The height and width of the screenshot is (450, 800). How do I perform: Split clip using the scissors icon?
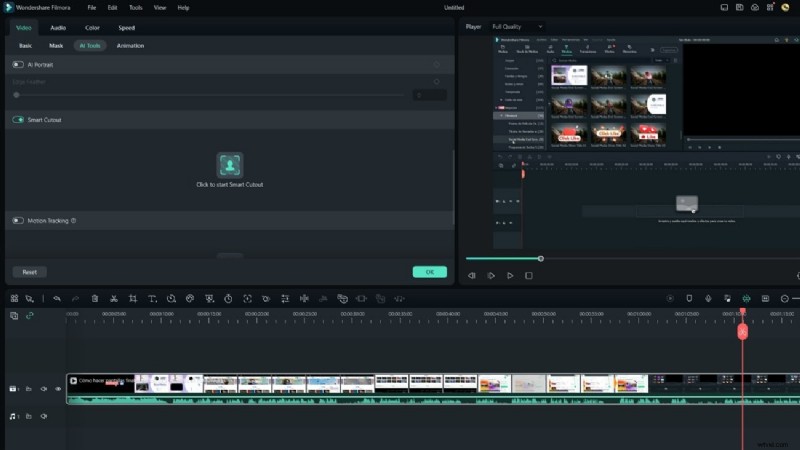point(114,298)
